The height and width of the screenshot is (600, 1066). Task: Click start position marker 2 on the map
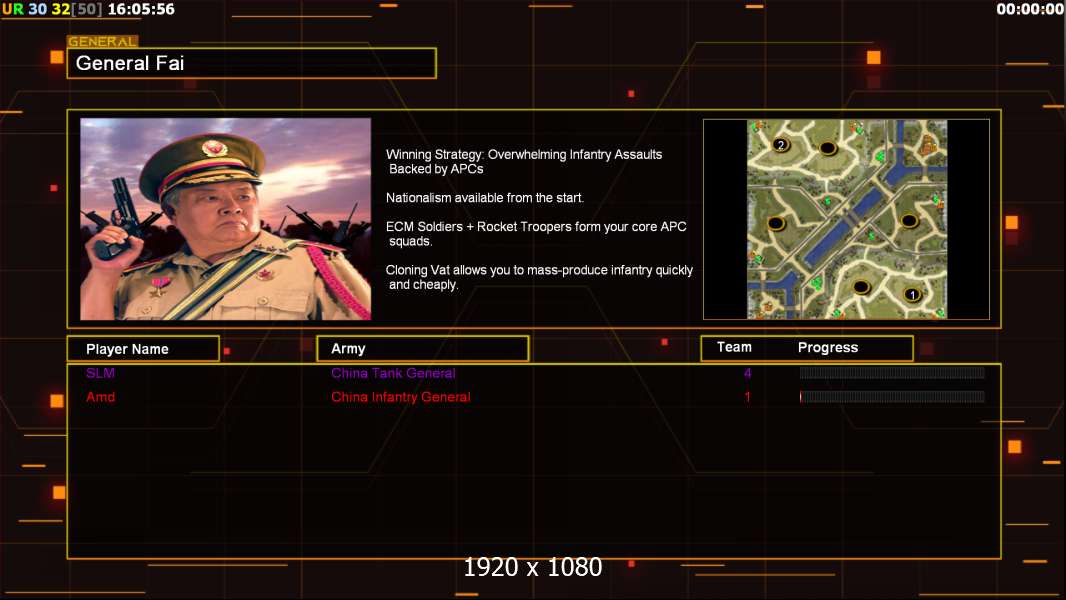[x=780, y=145]
